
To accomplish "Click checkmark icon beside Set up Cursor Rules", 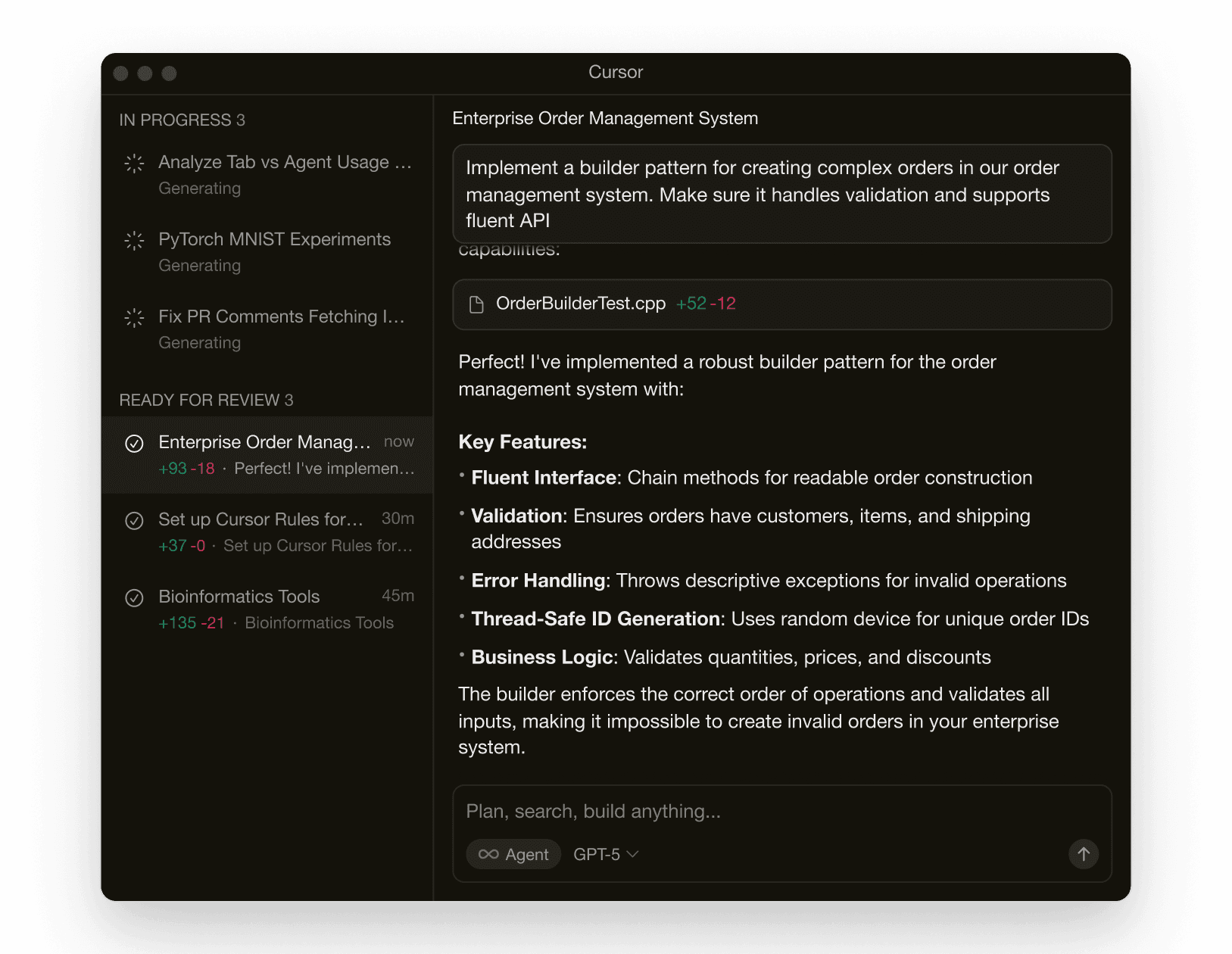I will [x=134, y=521].
